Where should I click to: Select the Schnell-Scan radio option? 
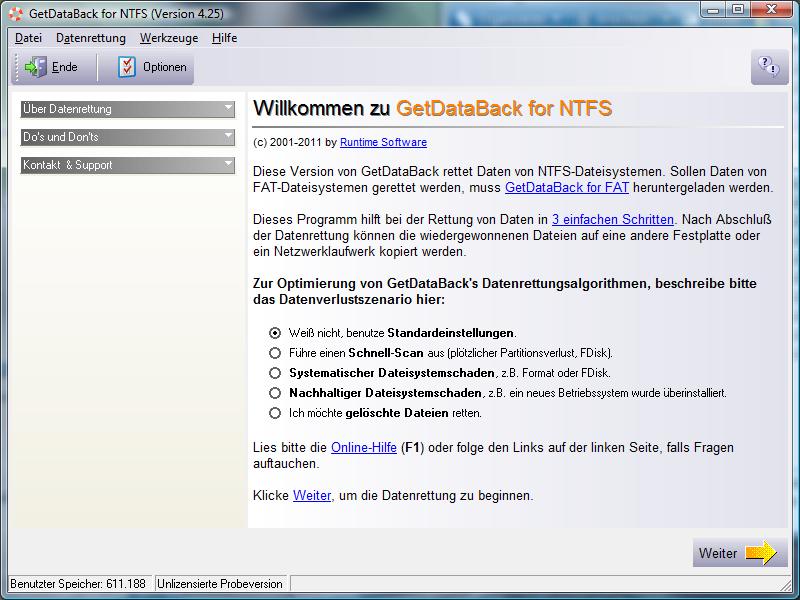(x=275, y=353)
